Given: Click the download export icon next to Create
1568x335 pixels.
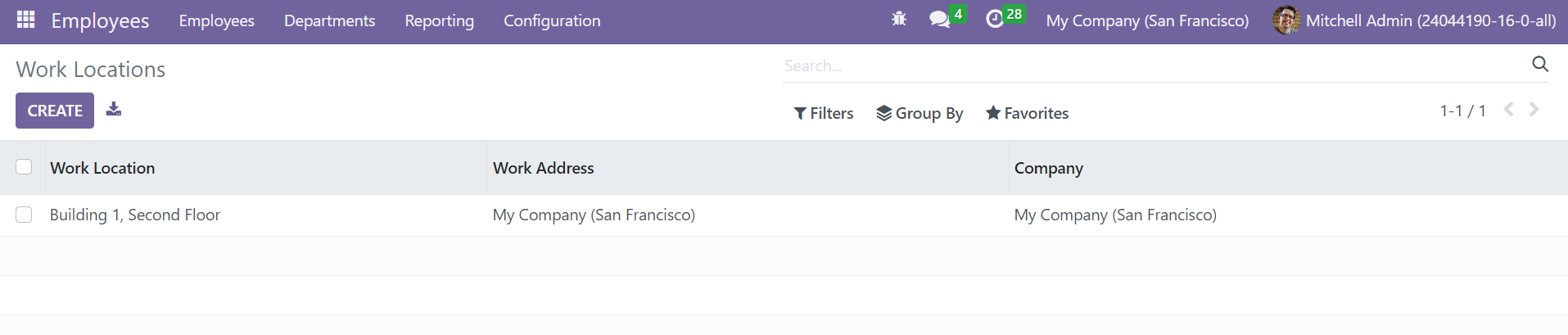Looking at the screenshot, I should [114, 109].
